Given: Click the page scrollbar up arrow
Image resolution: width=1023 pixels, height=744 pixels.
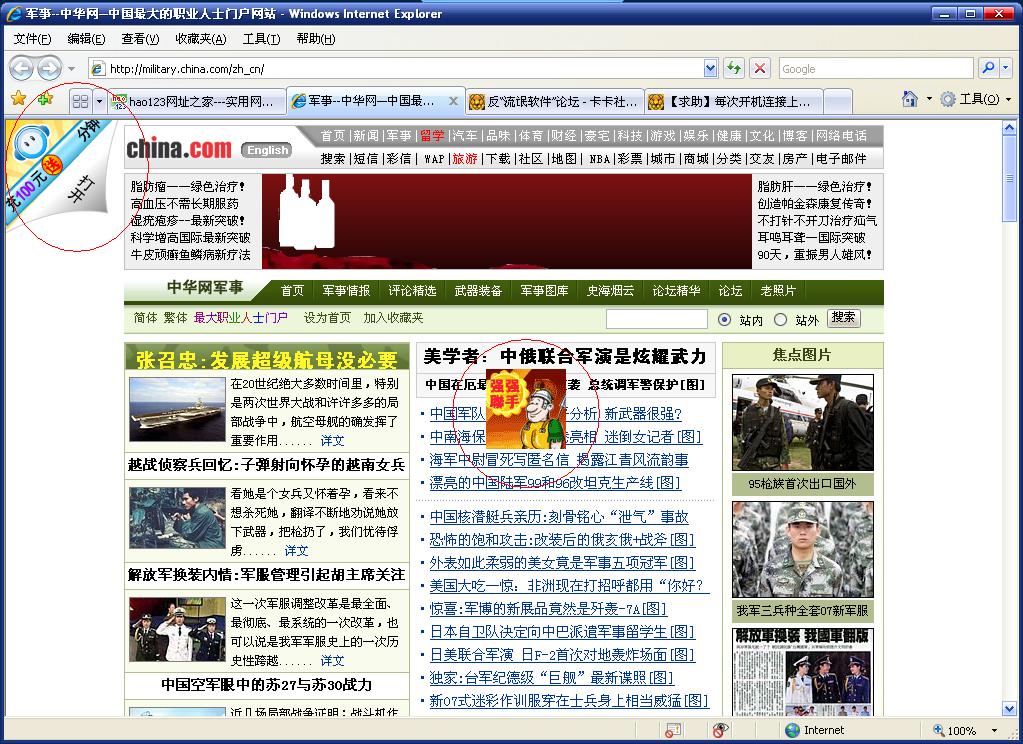Looking at the screenshot, I should click(x=1009, y=127).
